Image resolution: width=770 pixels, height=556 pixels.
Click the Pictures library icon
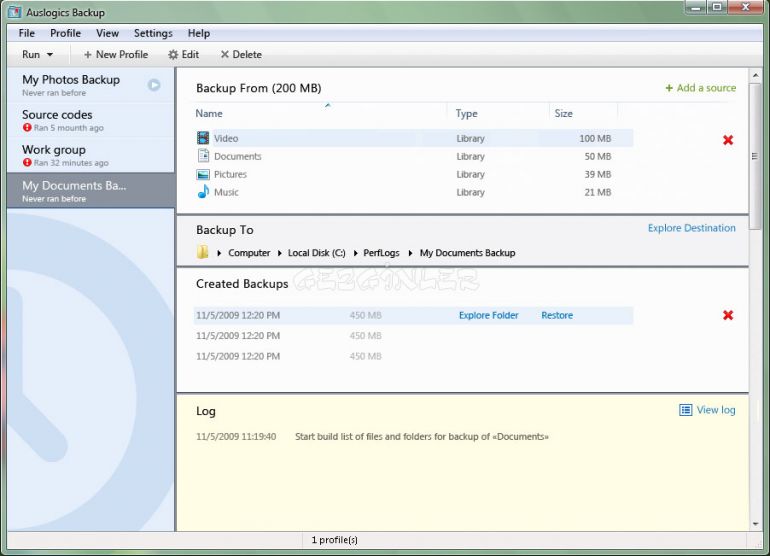coord(203,174)
